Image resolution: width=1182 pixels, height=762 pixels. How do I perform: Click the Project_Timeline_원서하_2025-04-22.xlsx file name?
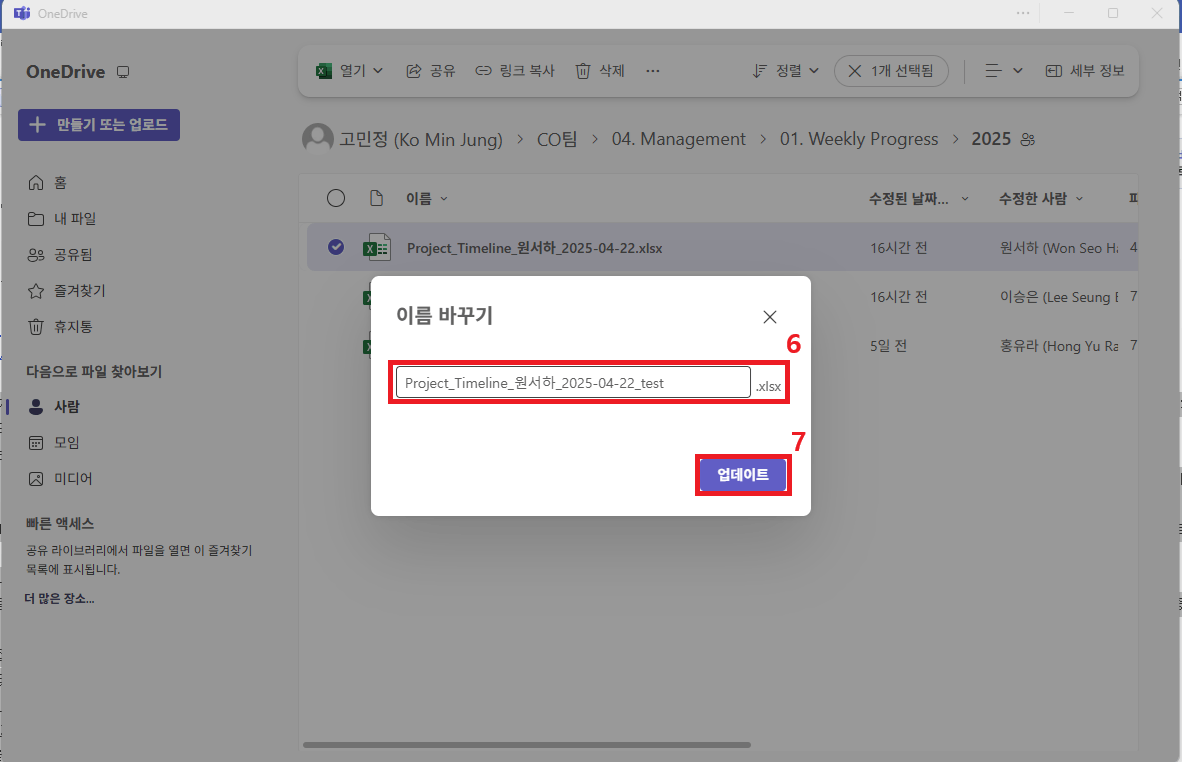pyautogui.click(x=534, y=248)
